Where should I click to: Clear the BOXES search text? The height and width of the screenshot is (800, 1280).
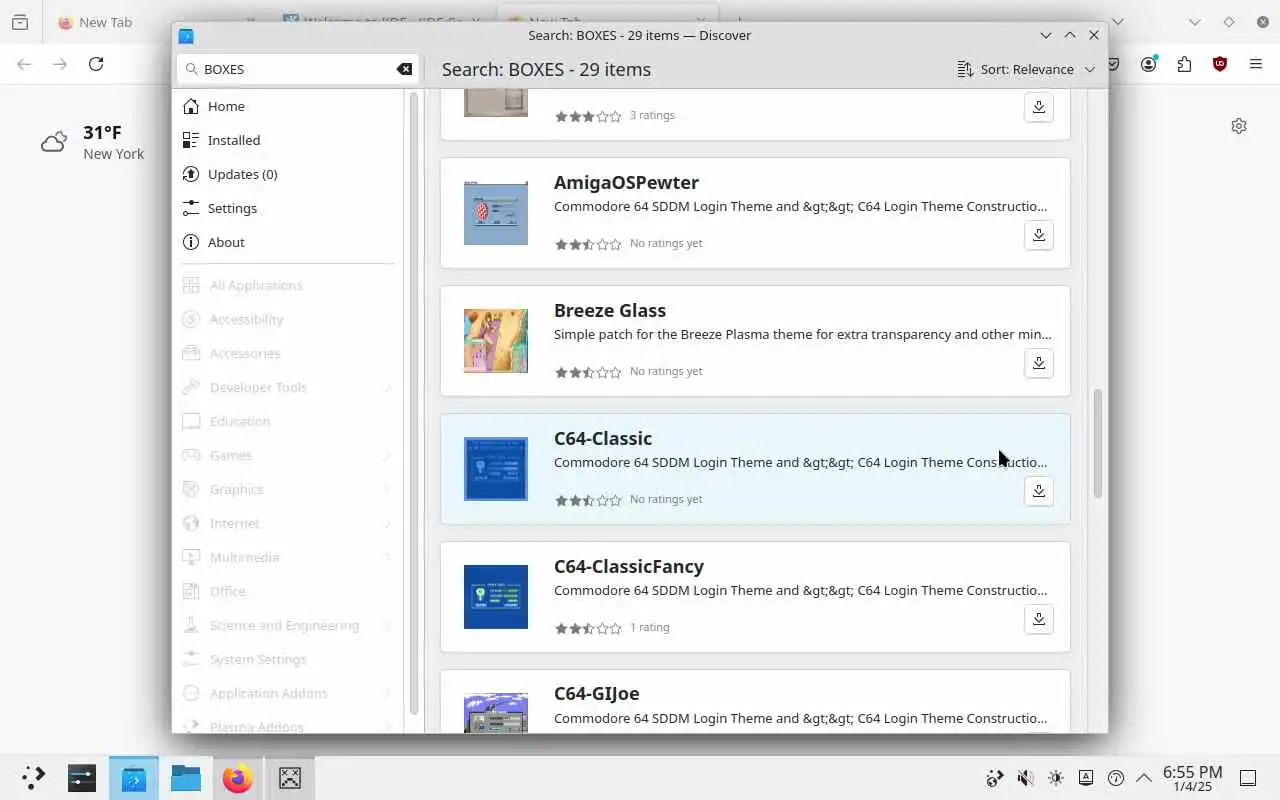[404, 69]
